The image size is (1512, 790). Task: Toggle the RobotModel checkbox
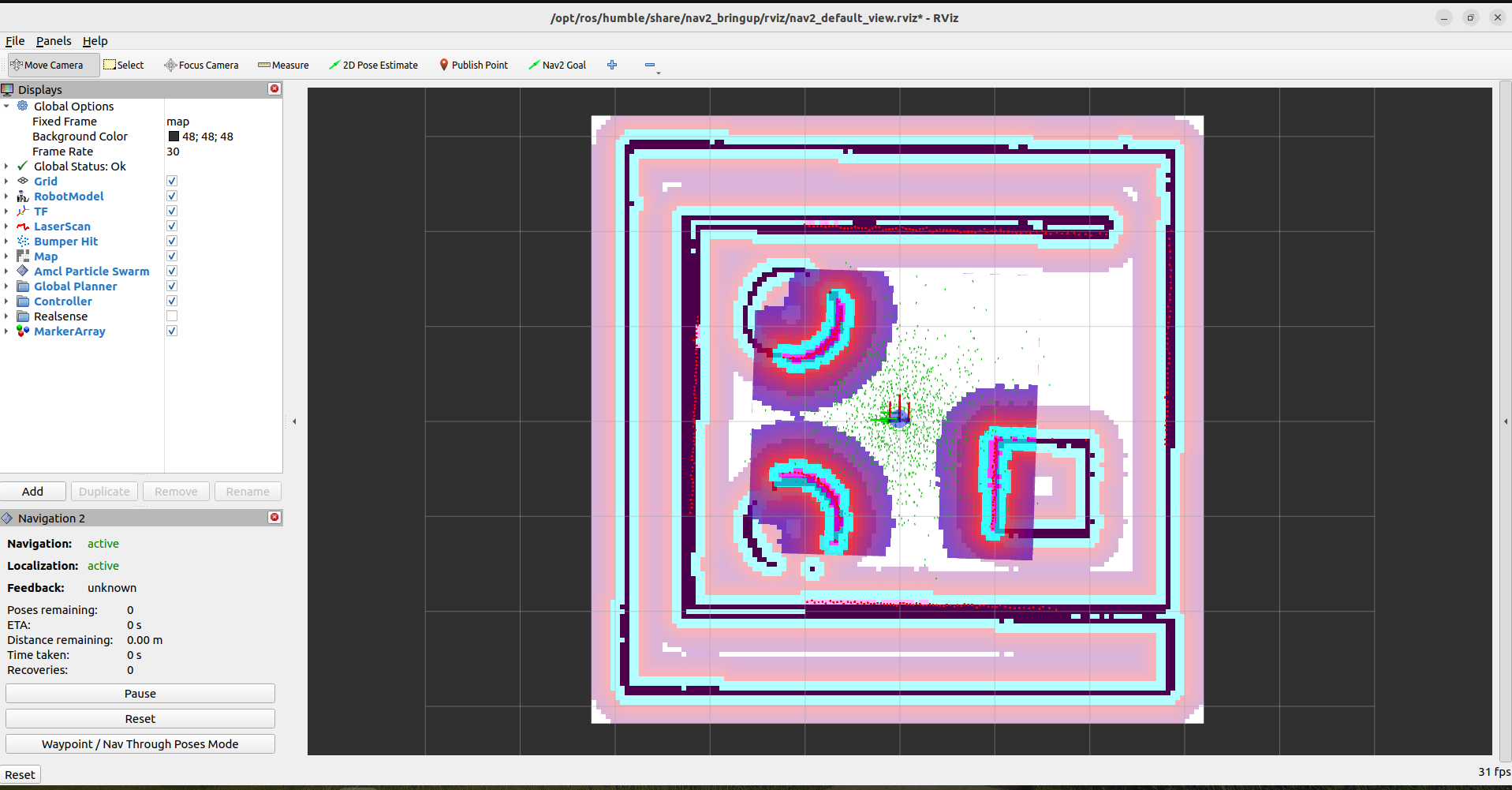point(172,196)
